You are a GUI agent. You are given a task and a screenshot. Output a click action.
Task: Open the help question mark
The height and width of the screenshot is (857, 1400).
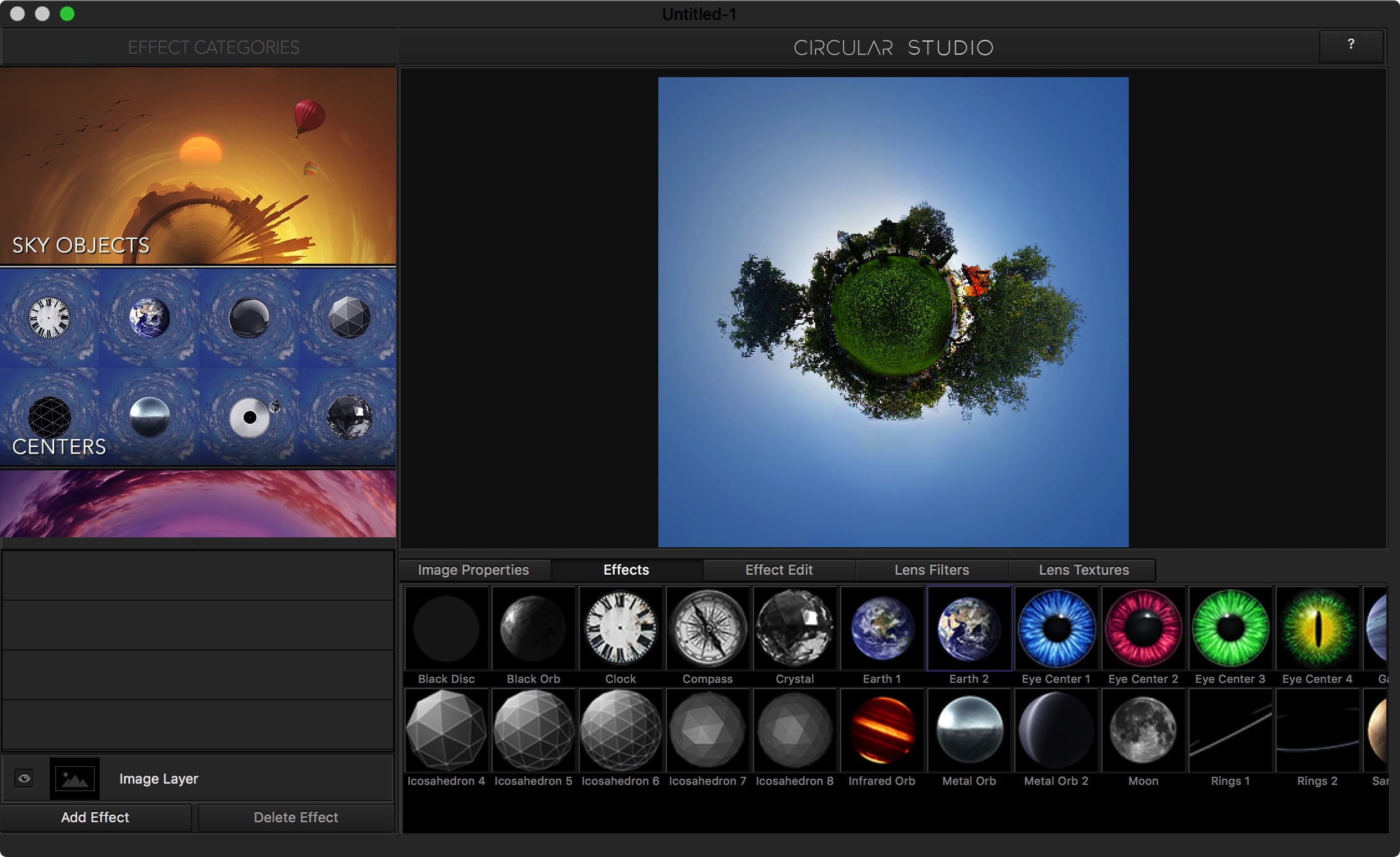pyautogui.click(x=1351, y=46)
